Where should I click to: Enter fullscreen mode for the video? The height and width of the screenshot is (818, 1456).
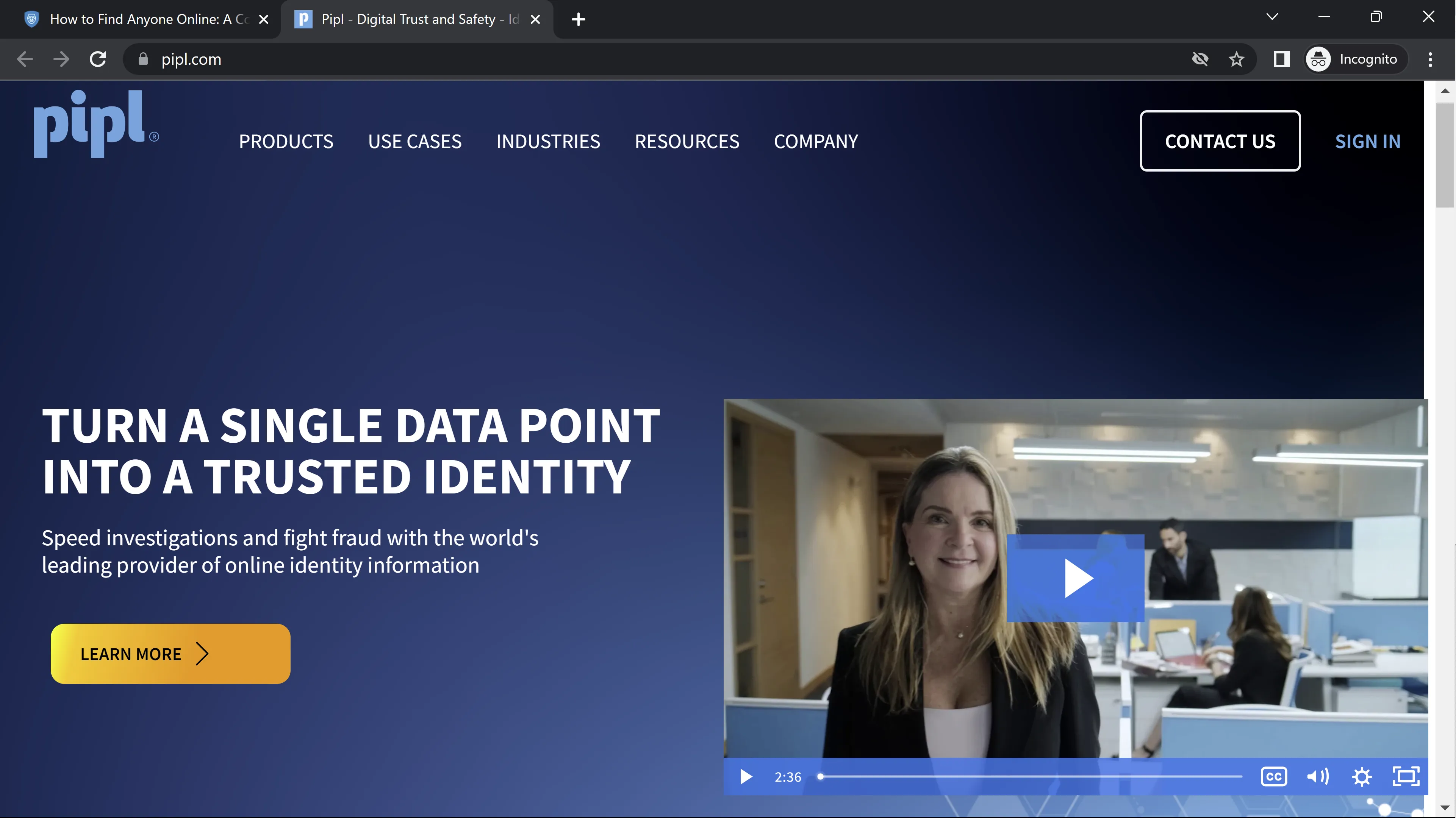pos(1406,776)
